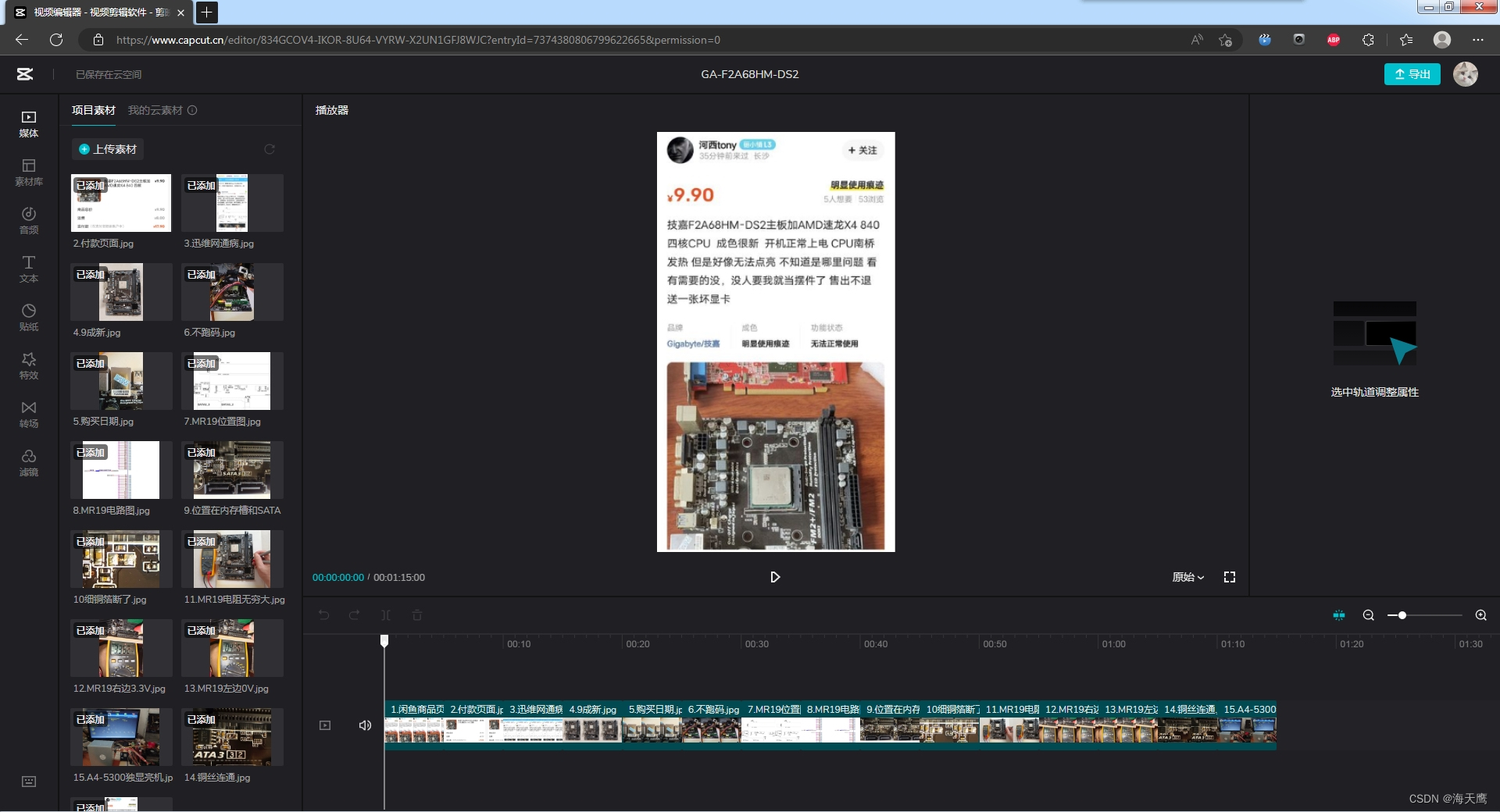Open the 特效 effects panel
Image resolution: width=1500 pixels, height=812 pixels.
point(29,365)
